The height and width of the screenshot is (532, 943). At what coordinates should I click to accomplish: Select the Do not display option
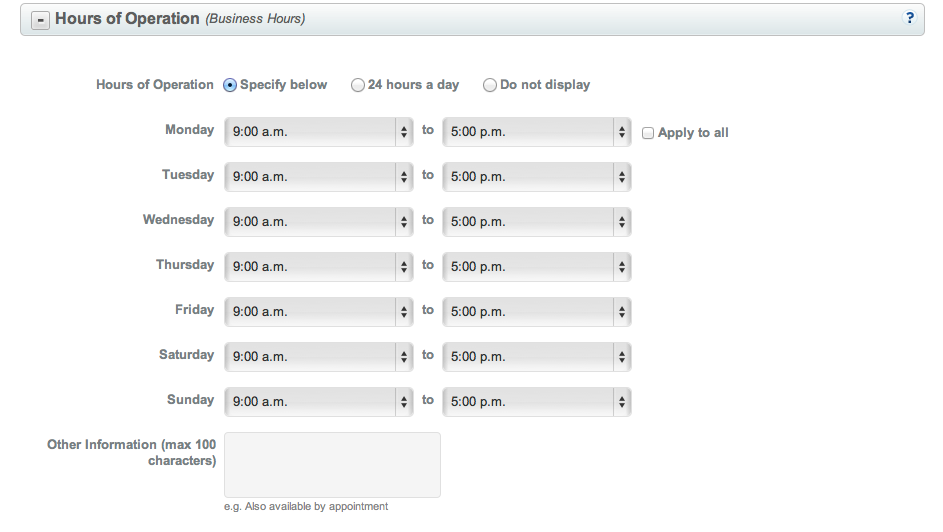tap(490, 85)
